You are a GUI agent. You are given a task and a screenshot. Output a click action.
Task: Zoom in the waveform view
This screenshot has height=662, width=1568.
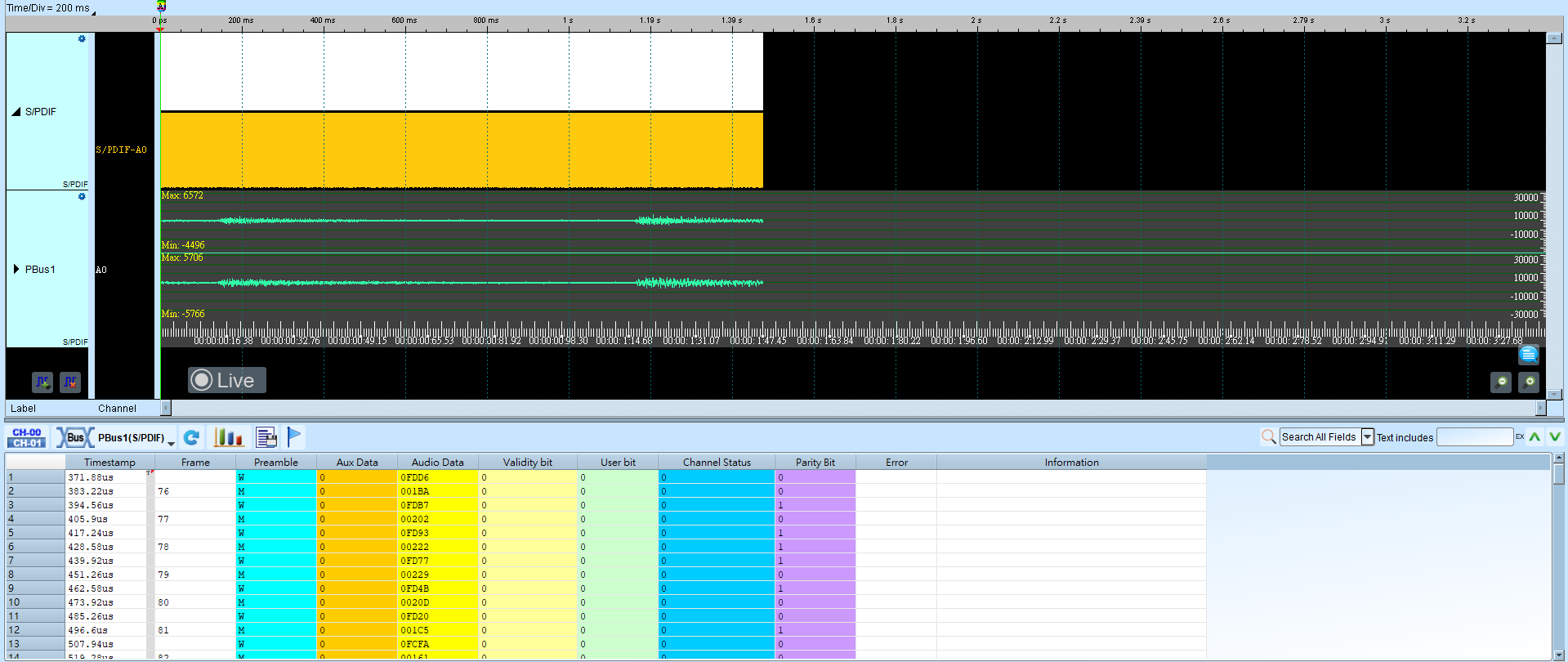click(x=1529, y=382)
